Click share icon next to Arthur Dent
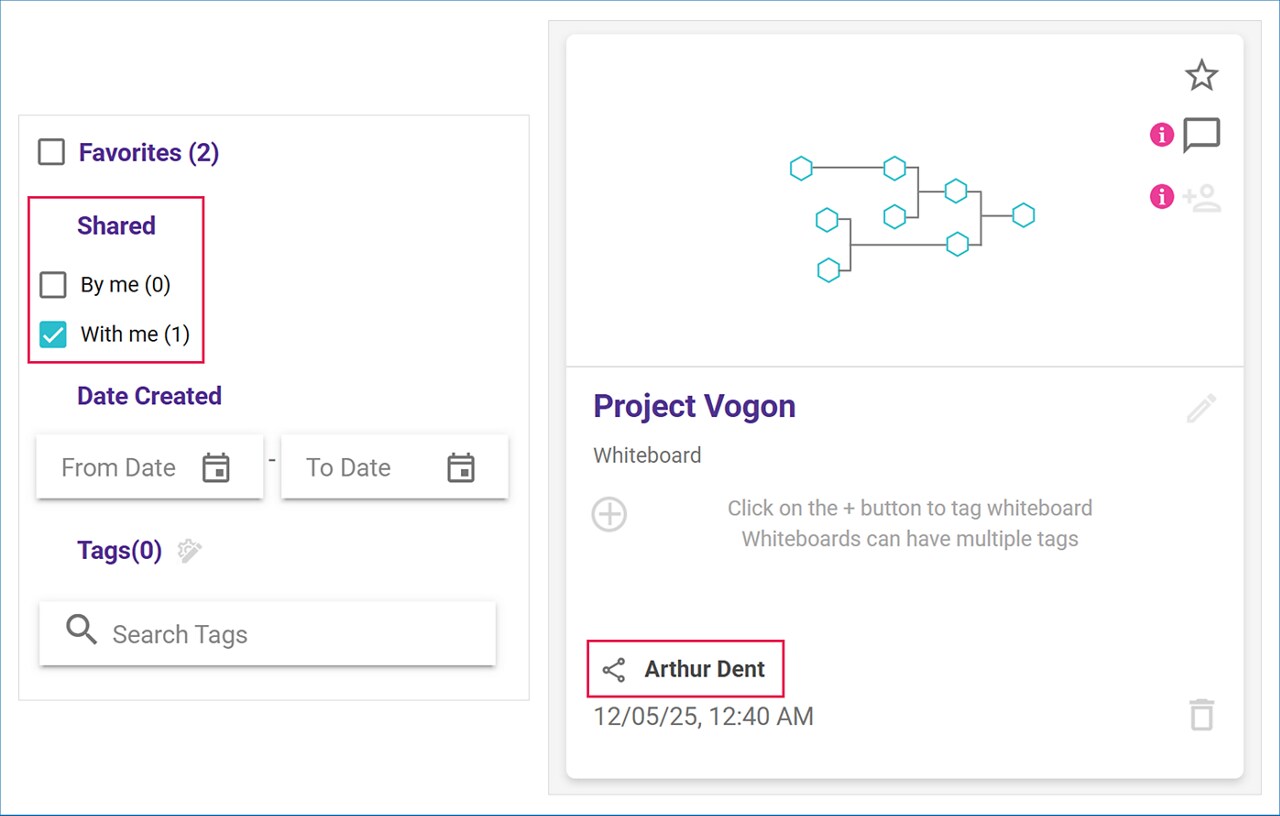This screenshot has height=816, width=1280. tap(614, 670)
